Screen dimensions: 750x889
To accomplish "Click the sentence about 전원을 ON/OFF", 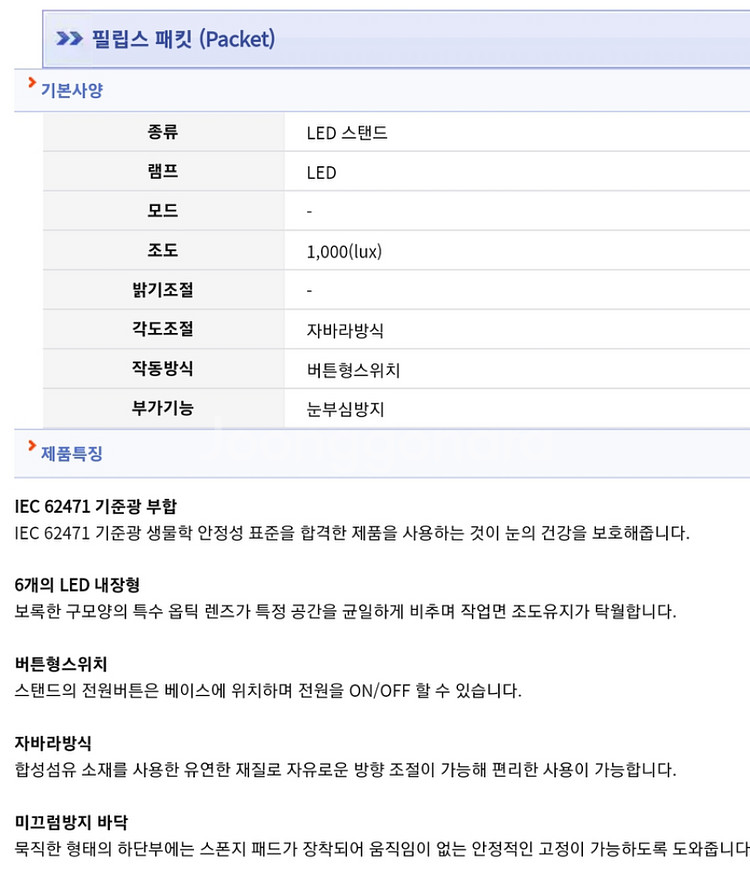I will 268,691.
